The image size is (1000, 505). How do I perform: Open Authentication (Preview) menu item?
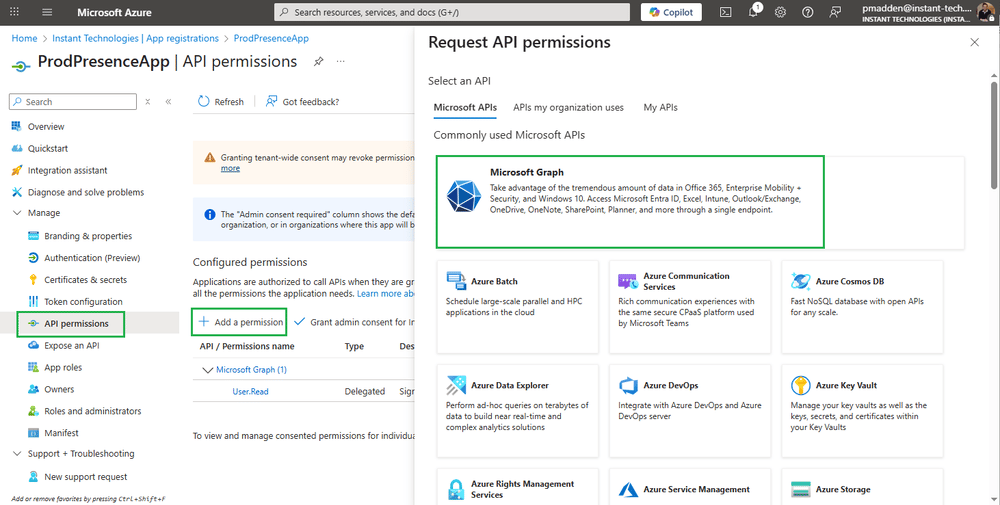point(92,258)
